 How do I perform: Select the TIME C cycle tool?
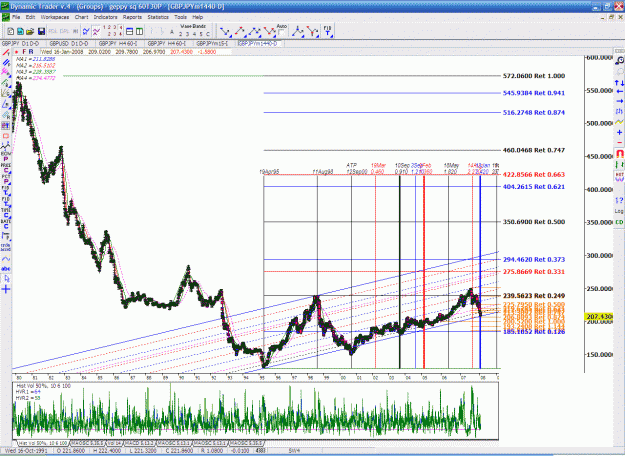tap(6, 212)
